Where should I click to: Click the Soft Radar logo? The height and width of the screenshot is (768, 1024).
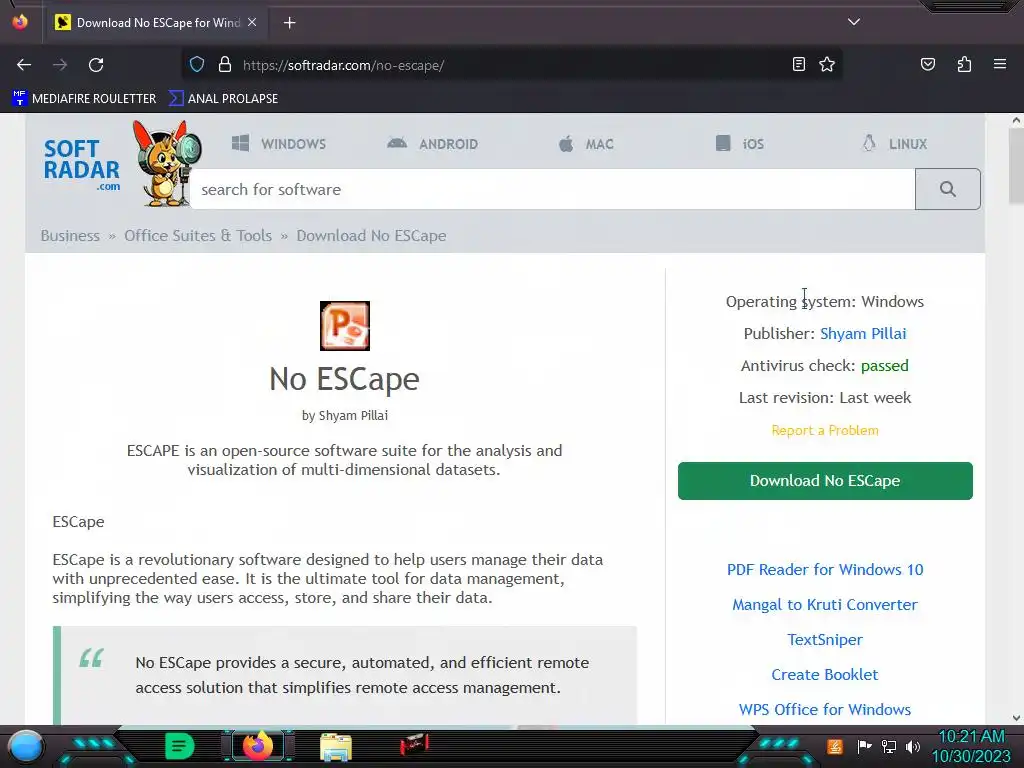(82, 164)
